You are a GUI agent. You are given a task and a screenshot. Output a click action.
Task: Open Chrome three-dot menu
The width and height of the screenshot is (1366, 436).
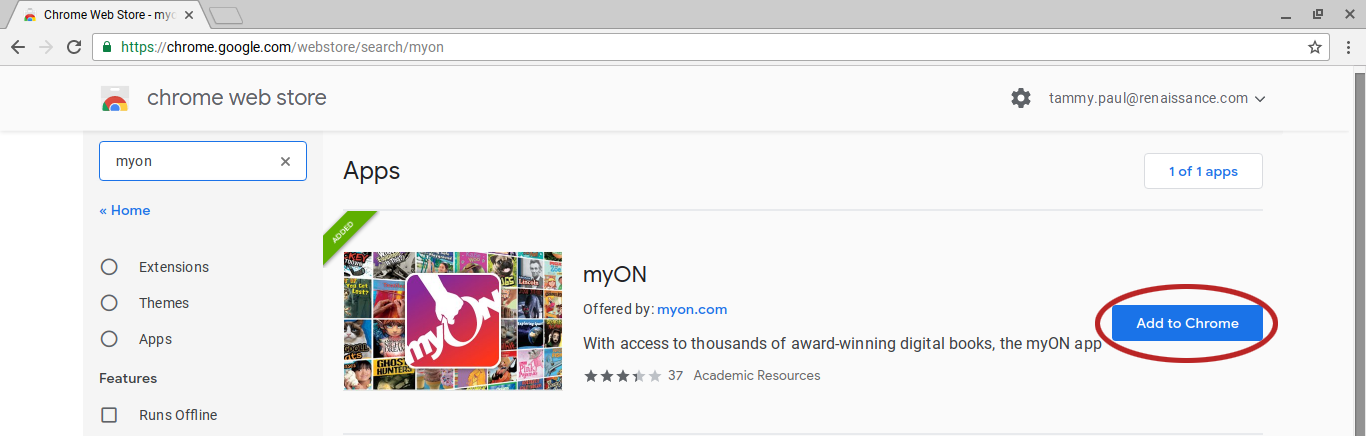coord(1348,47)
